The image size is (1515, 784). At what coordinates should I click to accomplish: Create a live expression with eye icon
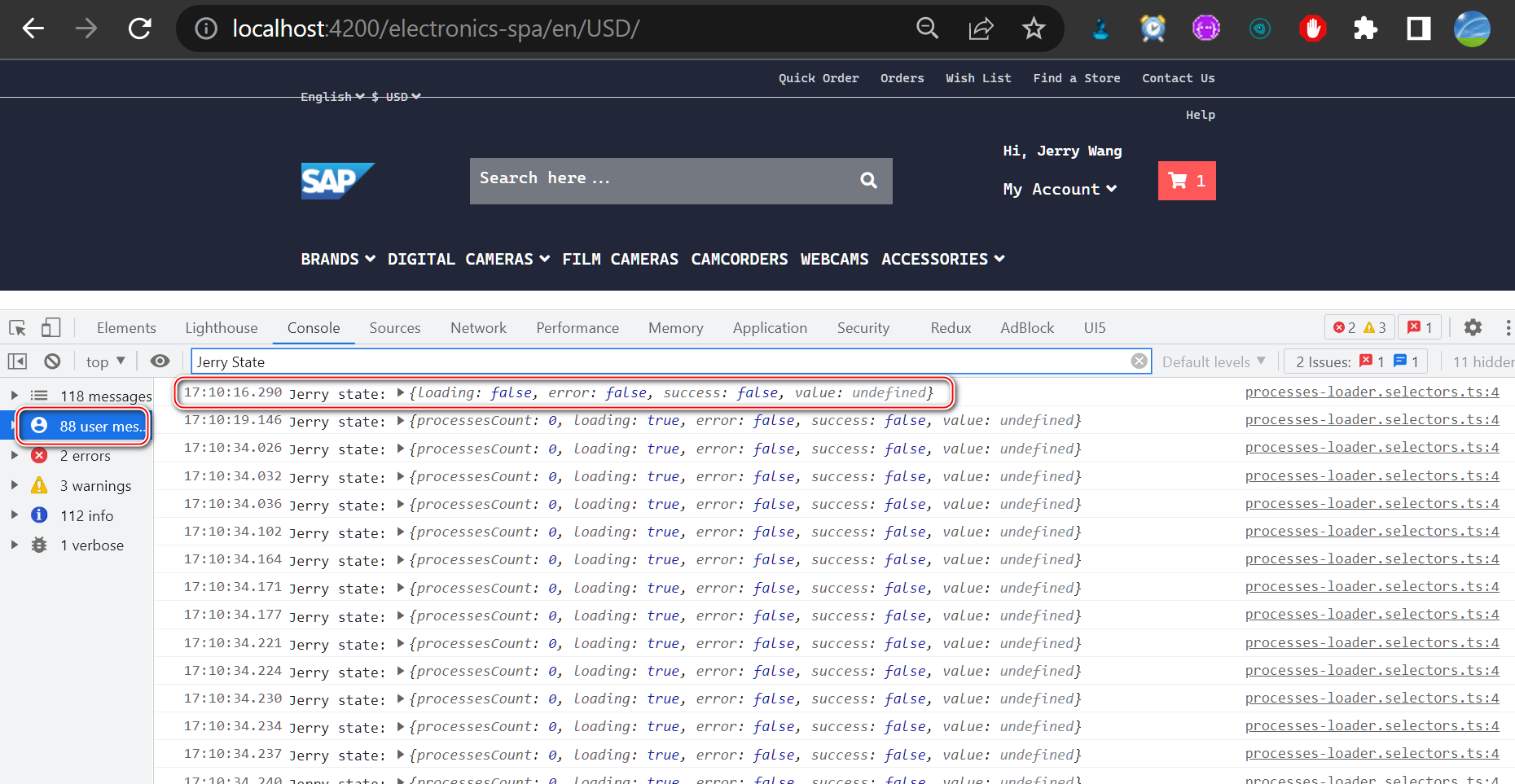(160, 361)
